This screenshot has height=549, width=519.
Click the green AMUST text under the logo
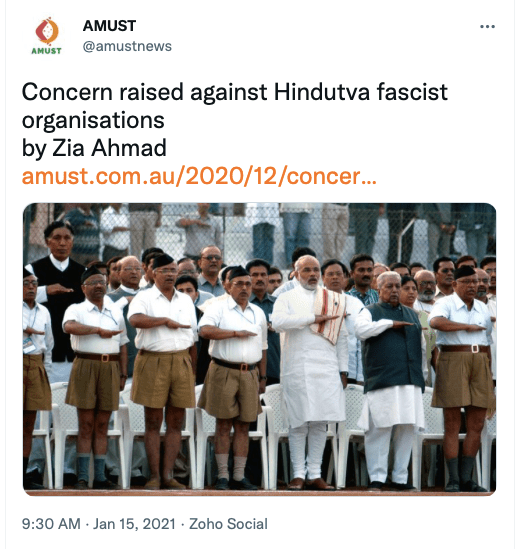[x=47, y=51]
